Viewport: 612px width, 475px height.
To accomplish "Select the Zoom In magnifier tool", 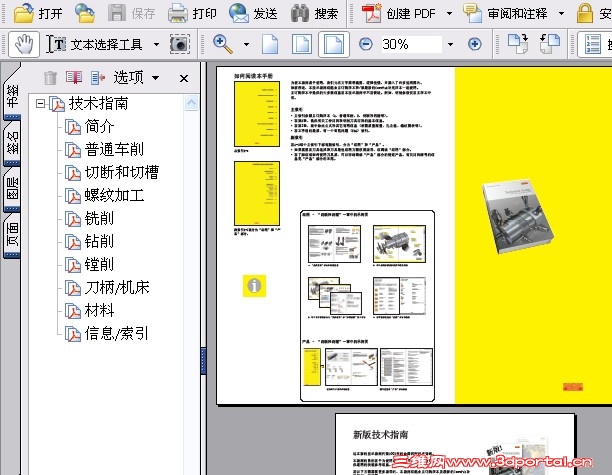I will click(x=223, y=44).
